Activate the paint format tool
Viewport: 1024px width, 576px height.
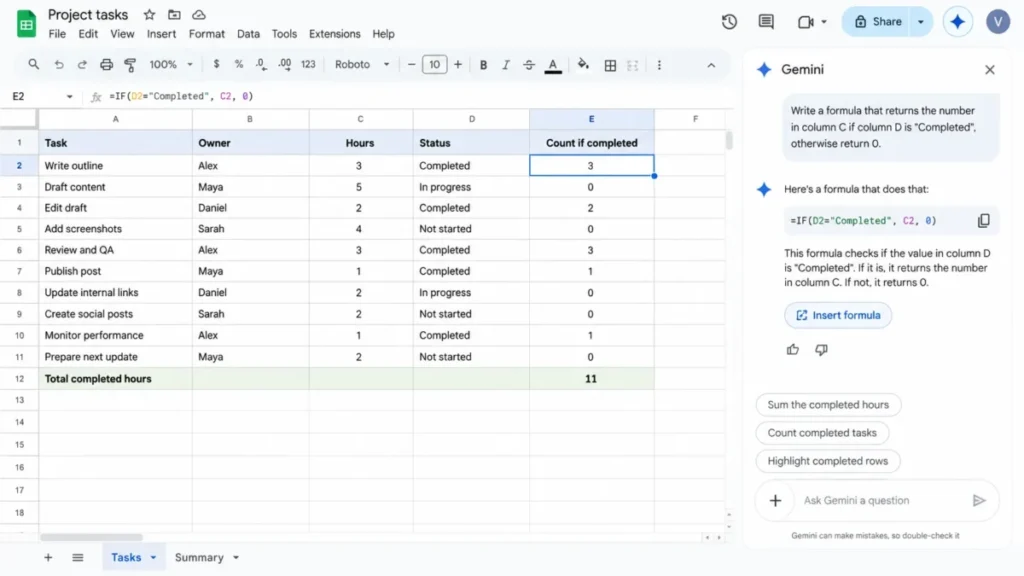(130, 65)
